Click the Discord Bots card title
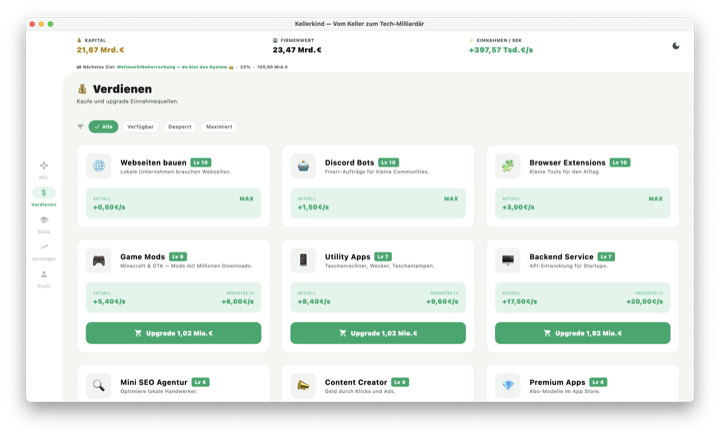 click(x=349, y=162)
